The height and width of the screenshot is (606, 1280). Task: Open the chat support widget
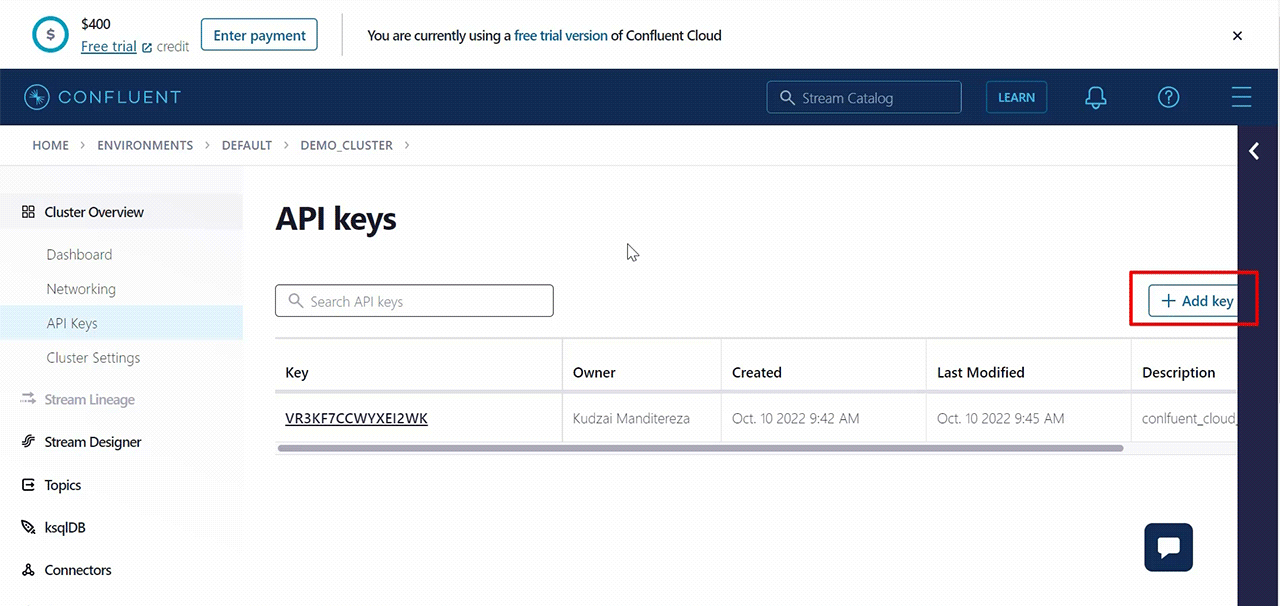(x=1168, y=547)
